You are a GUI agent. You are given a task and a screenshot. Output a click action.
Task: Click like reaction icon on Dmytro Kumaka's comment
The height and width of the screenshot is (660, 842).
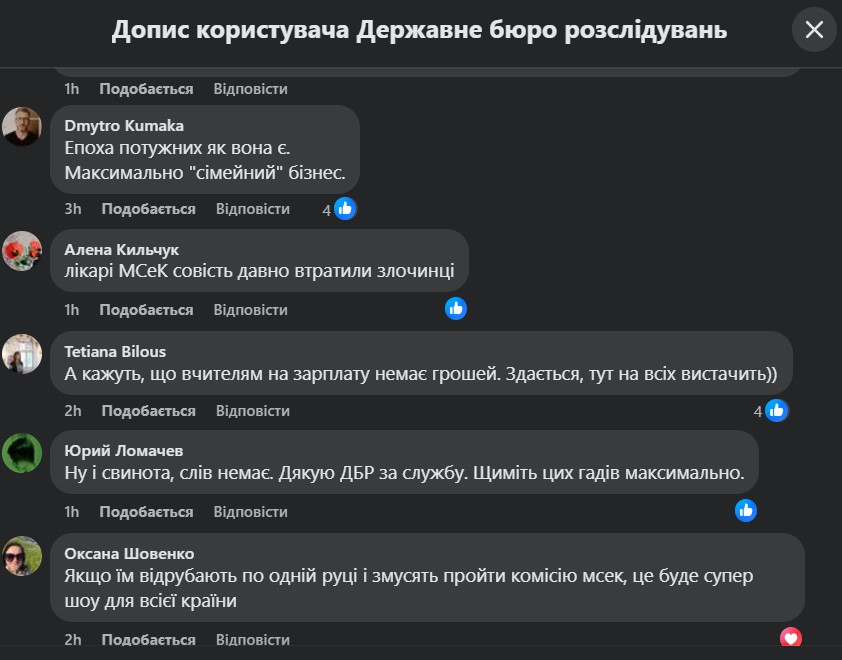click(345, 208)
